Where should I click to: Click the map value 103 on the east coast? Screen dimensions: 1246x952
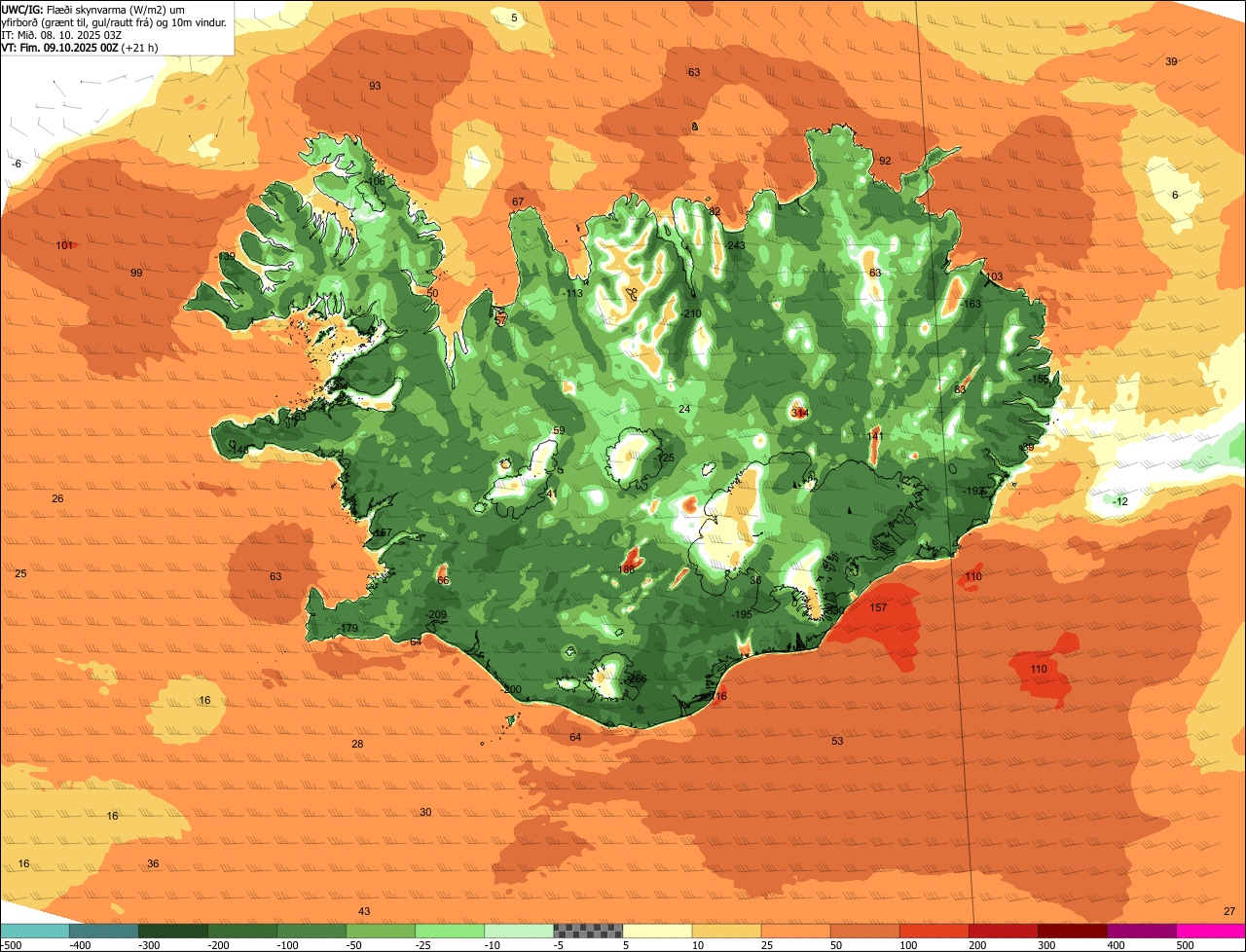(x=994, y=277)
